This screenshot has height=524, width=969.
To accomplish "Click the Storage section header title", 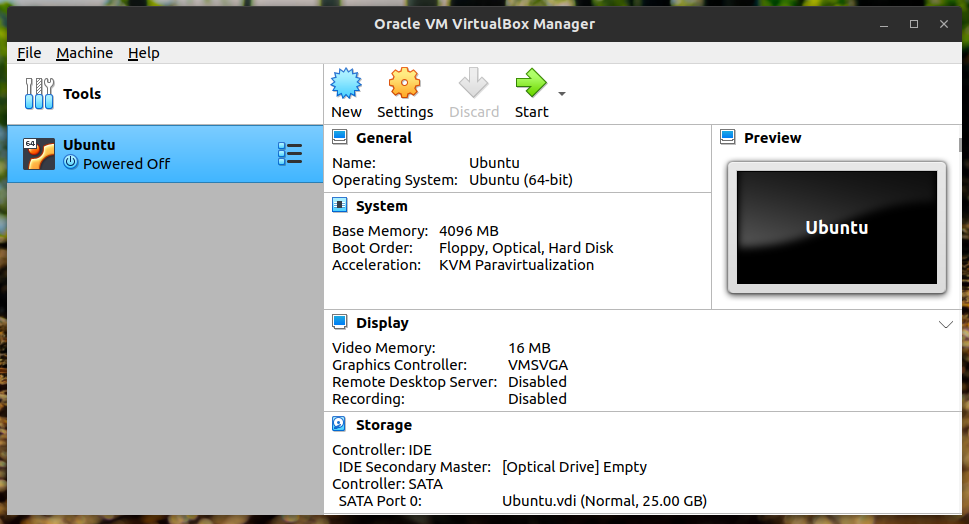I will coord(384,425).
